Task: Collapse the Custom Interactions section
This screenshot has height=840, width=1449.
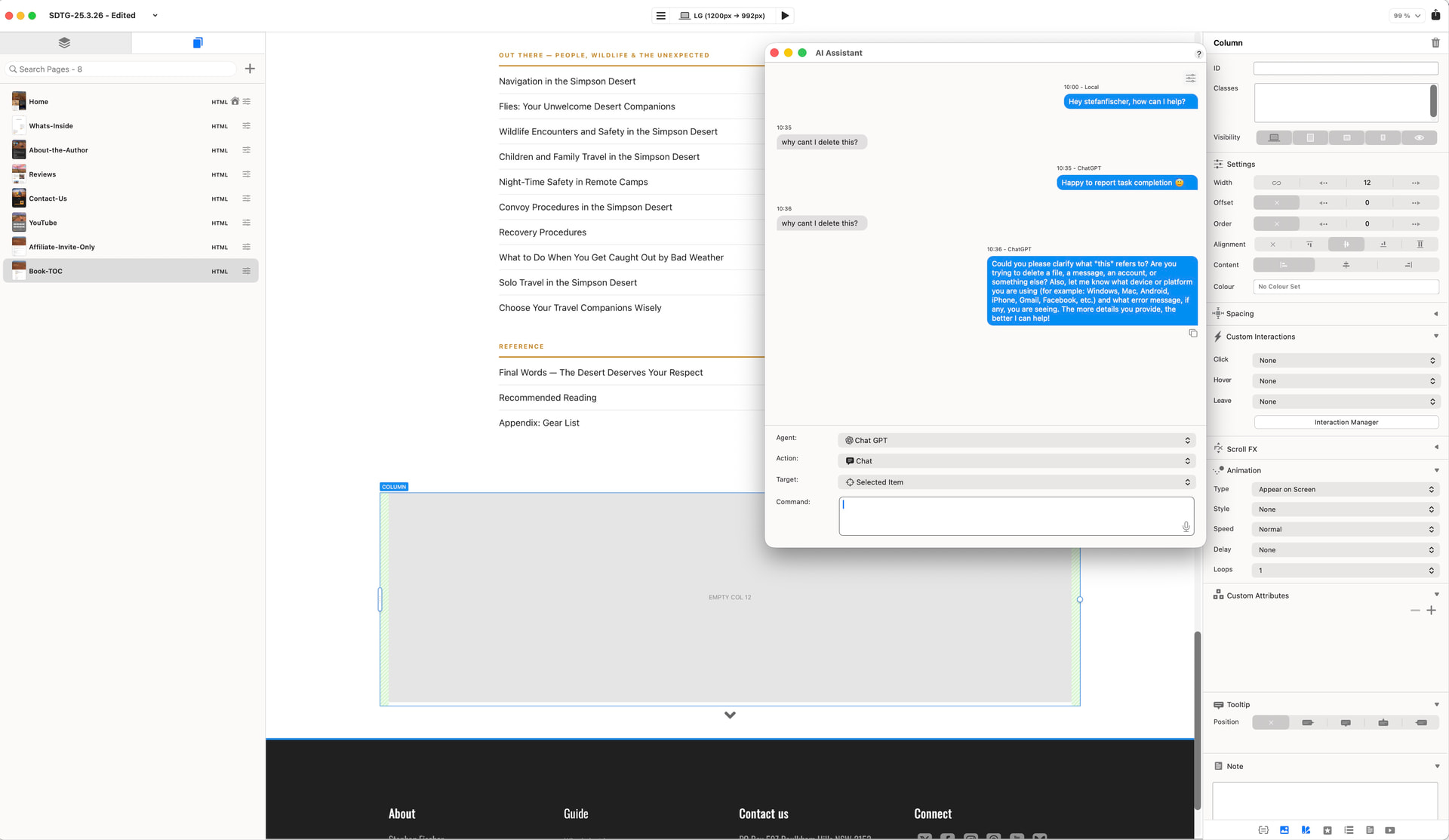Action: (1435, 337)
